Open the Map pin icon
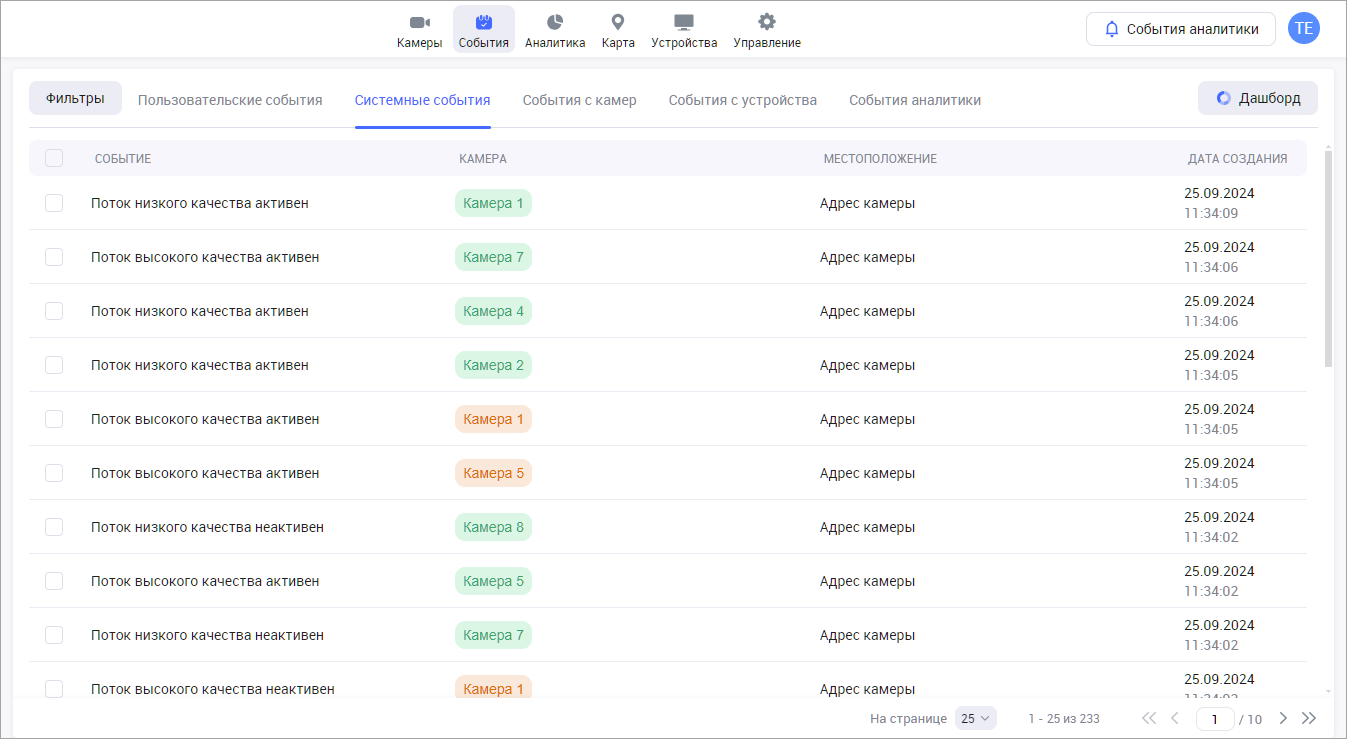The width and height of the screenshot is (1347, 739). coord(618,23)
